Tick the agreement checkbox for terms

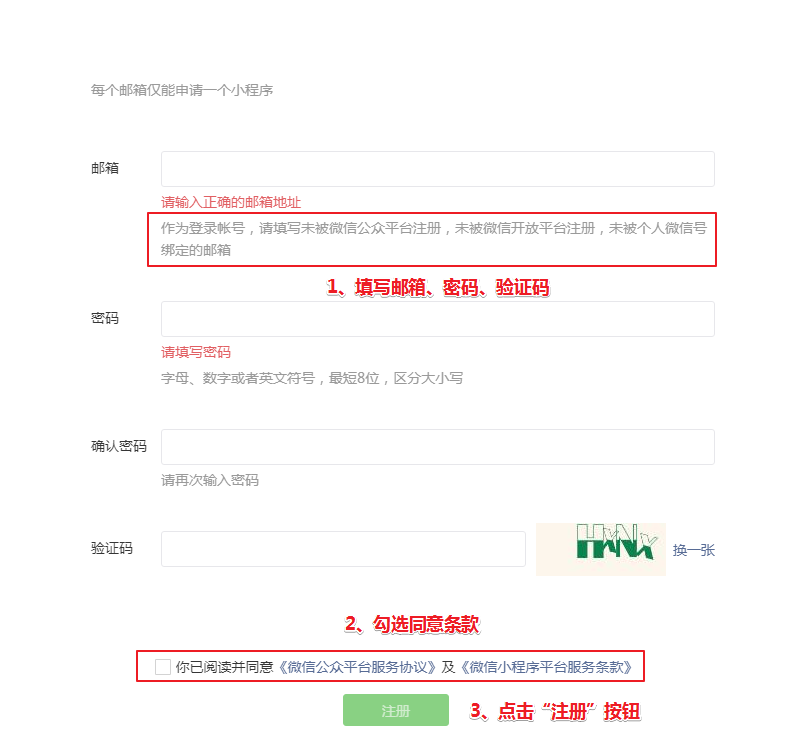tap(162, 667)
